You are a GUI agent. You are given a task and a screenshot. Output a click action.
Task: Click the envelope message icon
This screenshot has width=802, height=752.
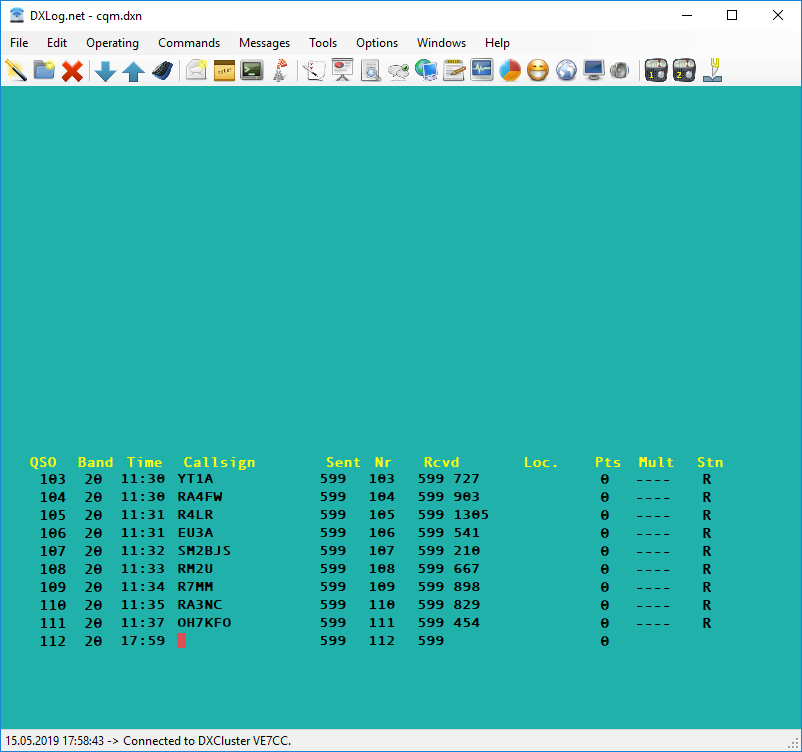[196, 70]
